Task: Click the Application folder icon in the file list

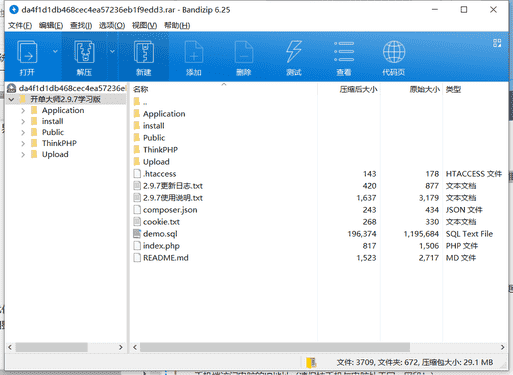Action: point(137,114)
